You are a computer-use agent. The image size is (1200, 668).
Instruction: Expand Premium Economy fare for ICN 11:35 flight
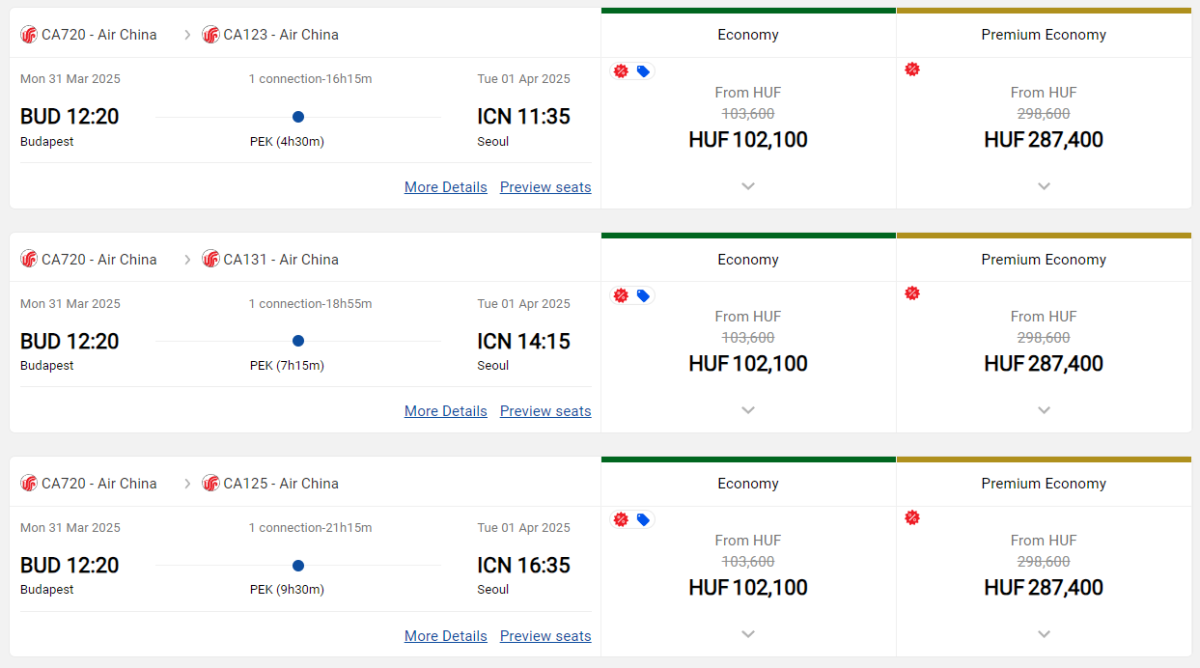[1044, 186]
